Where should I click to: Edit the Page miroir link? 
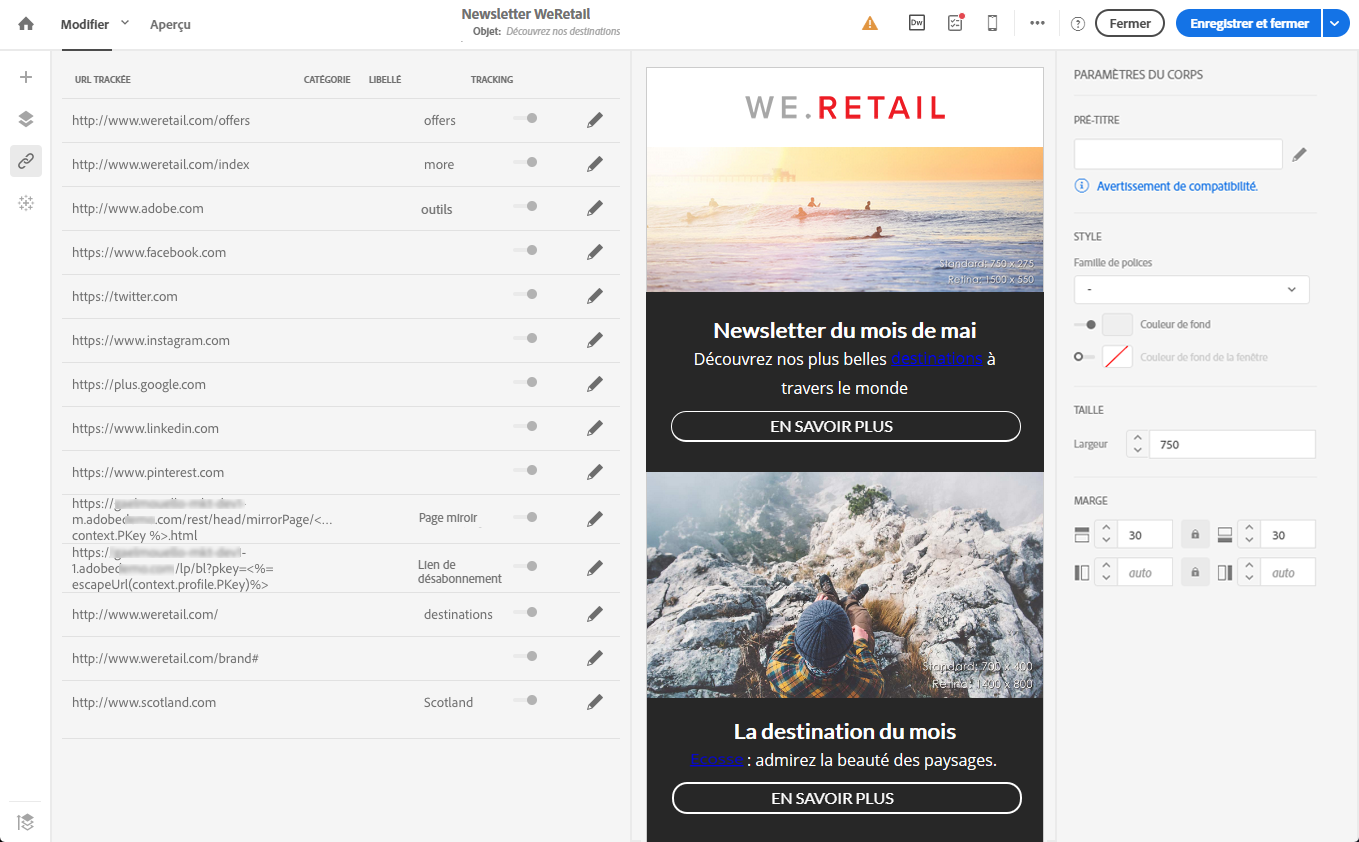pyautogui.click(x=595, y=519)
